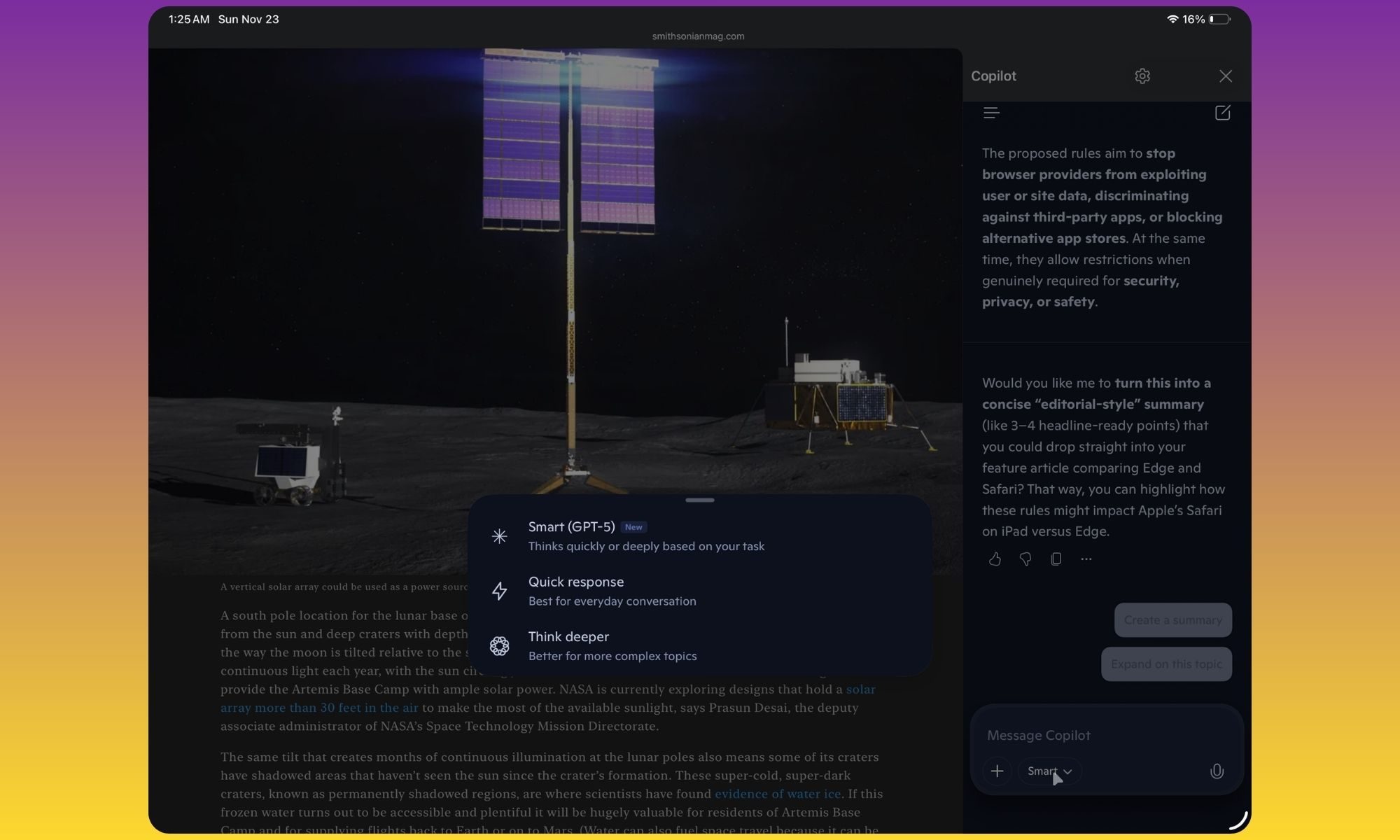Start voice input with microphone
Viewport: 1400px width, 840px height.
(1217, 771)
